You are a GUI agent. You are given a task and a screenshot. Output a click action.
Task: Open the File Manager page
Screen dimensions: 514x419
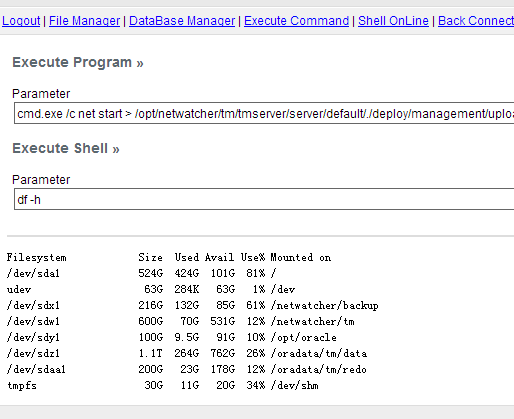[84, 21]
